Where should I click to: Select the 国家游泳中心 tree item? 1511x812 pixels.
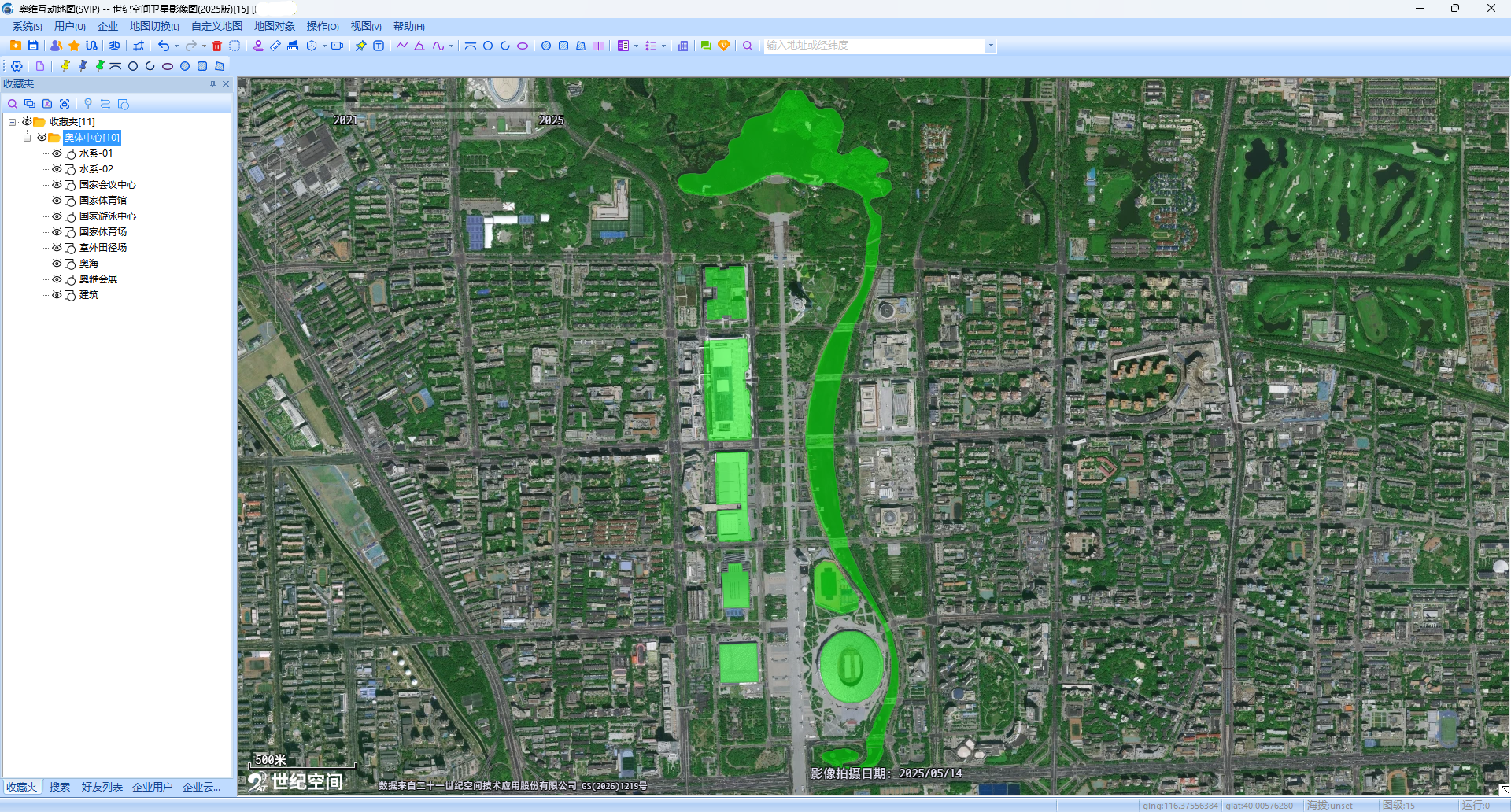coord(108,216)
